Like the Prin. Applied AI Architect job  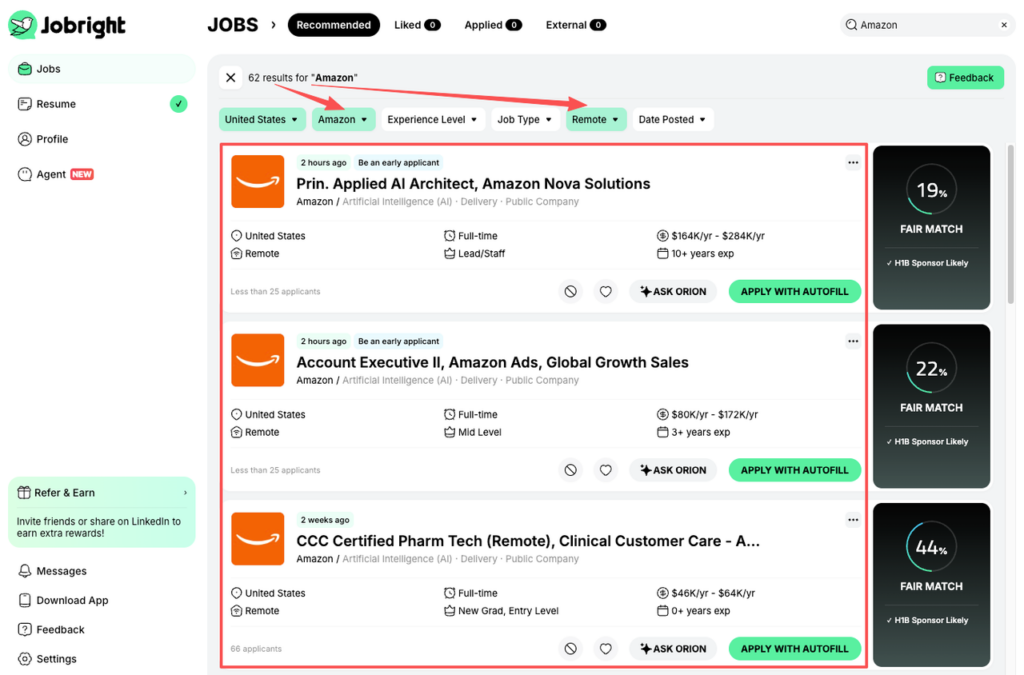click(x=605, y=291)
